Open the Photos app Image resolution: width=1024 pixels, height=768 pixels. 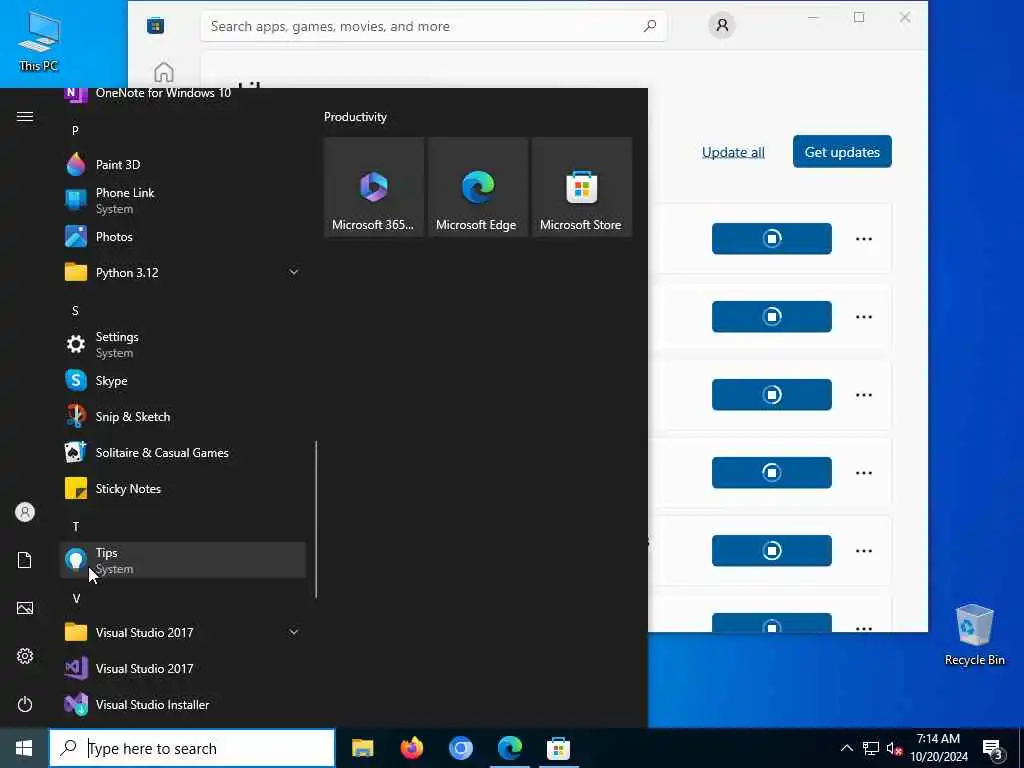[183, 236]
